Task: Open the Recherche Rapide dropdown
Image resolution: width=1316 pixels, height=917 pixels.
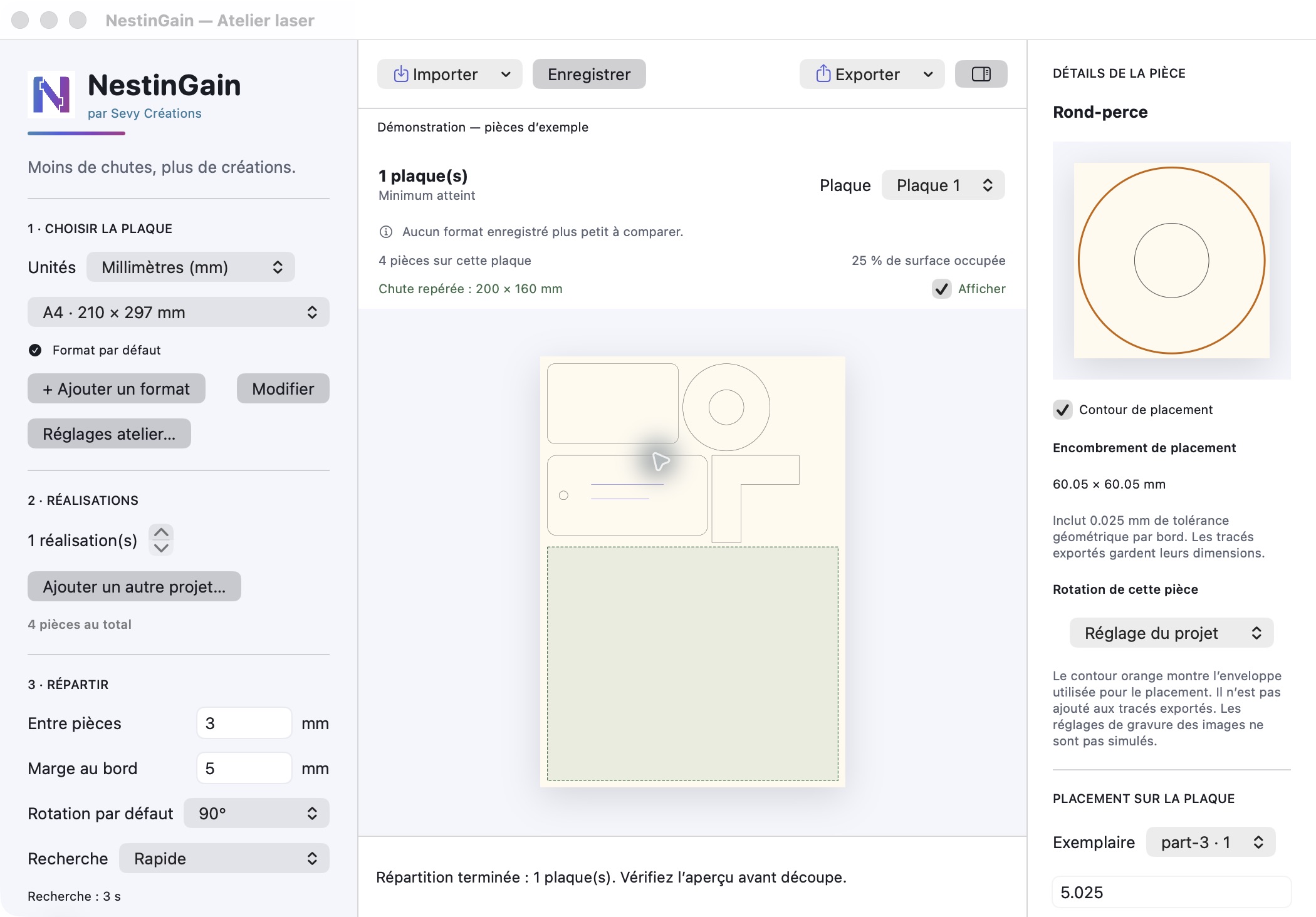Action: click(224, 858)
